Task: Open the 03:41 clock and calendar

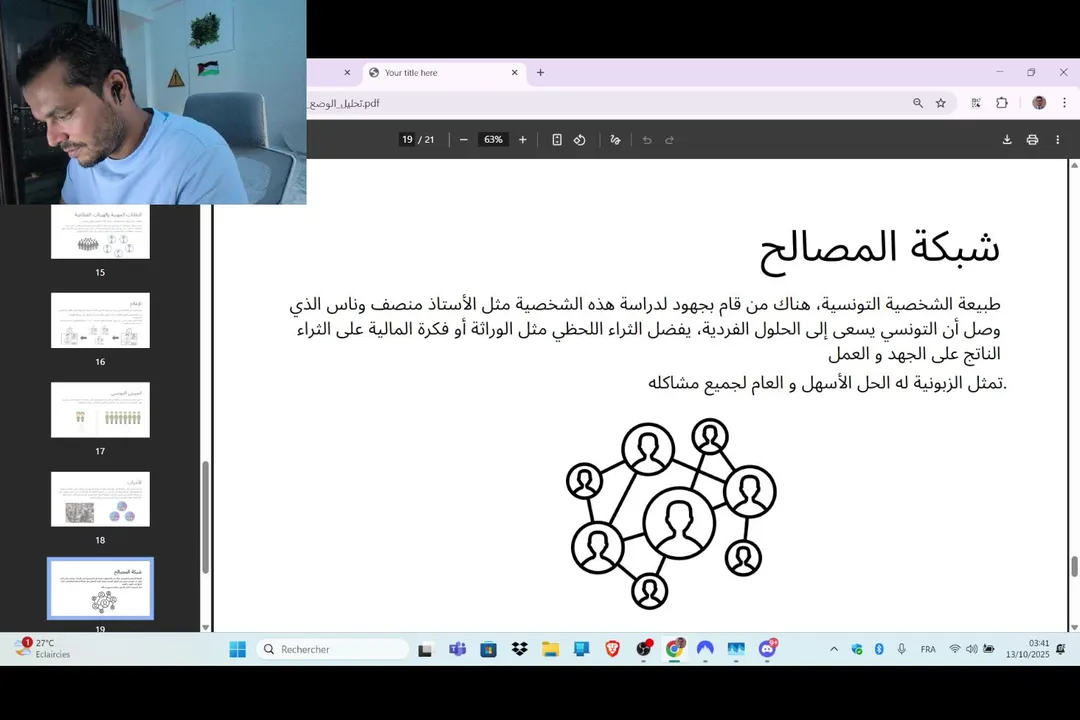Action: point(1027,649)
